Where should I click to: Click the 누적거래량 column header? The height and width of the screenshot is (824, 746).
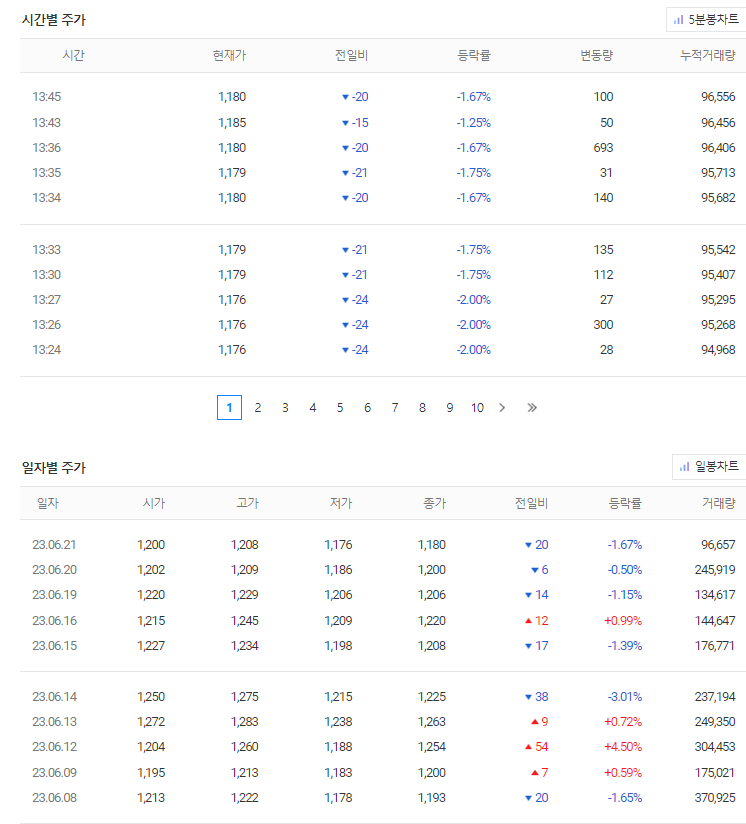(x=708, y=55)
